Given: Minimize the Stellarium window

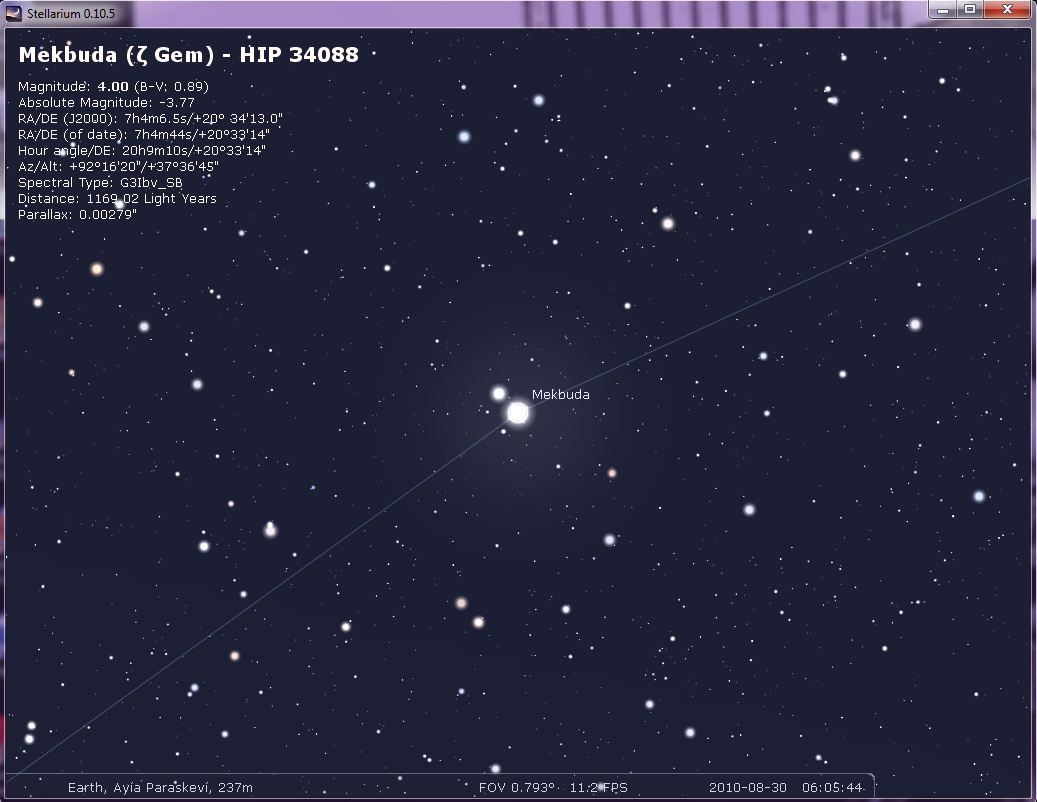Looking at the screenshot, I should (943, 9).
